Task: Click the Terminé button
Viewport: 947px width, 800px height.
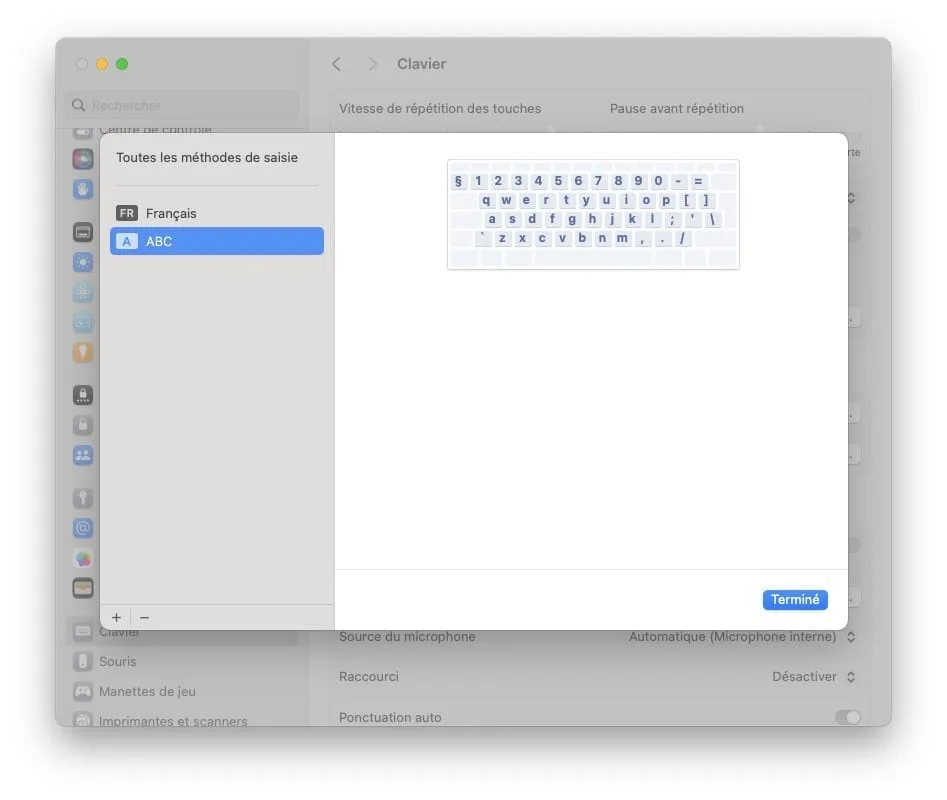Action: point(795,599)
